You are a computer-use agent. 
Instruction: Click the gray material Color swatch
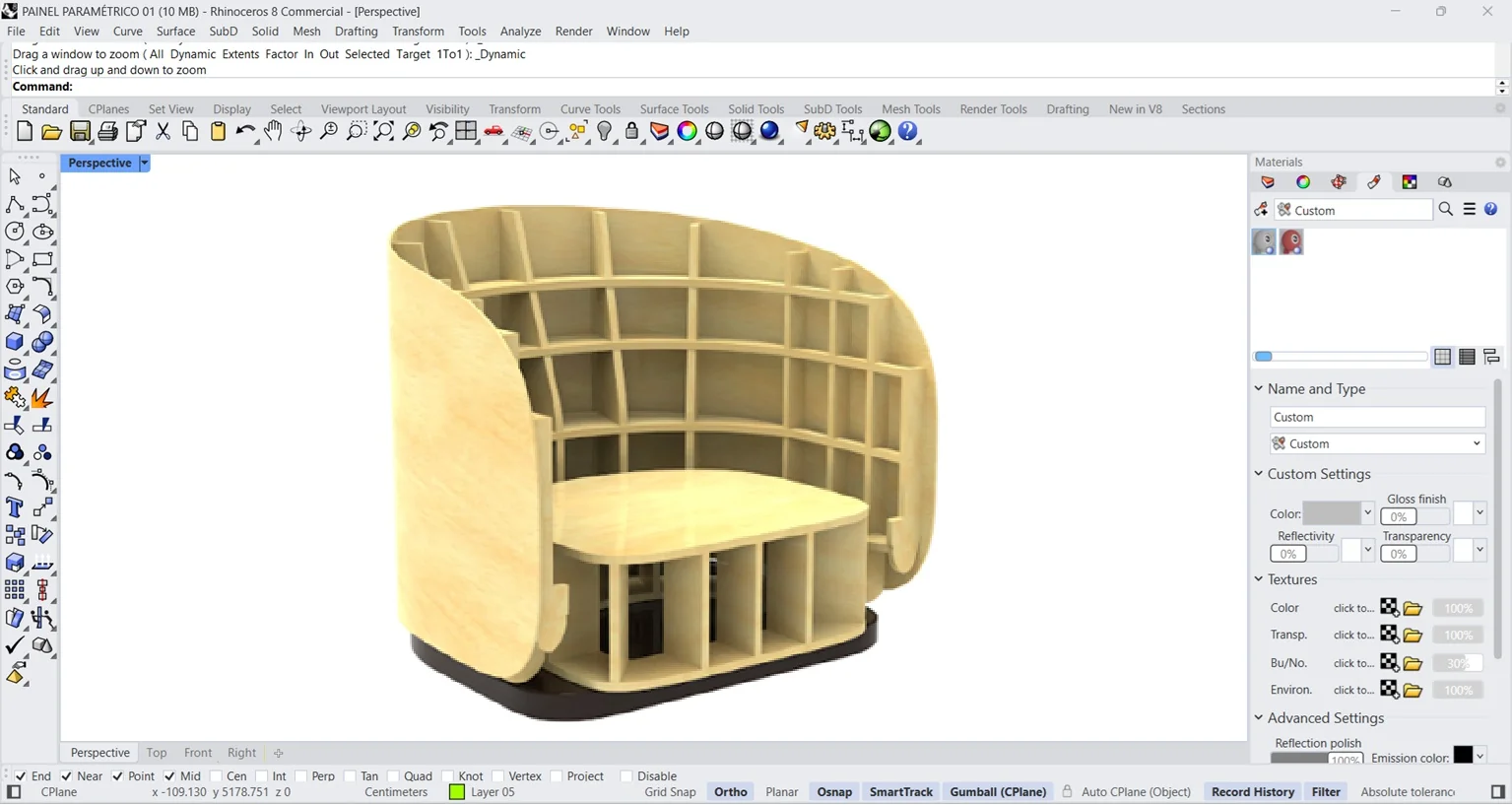click(x=1332, y=513)
